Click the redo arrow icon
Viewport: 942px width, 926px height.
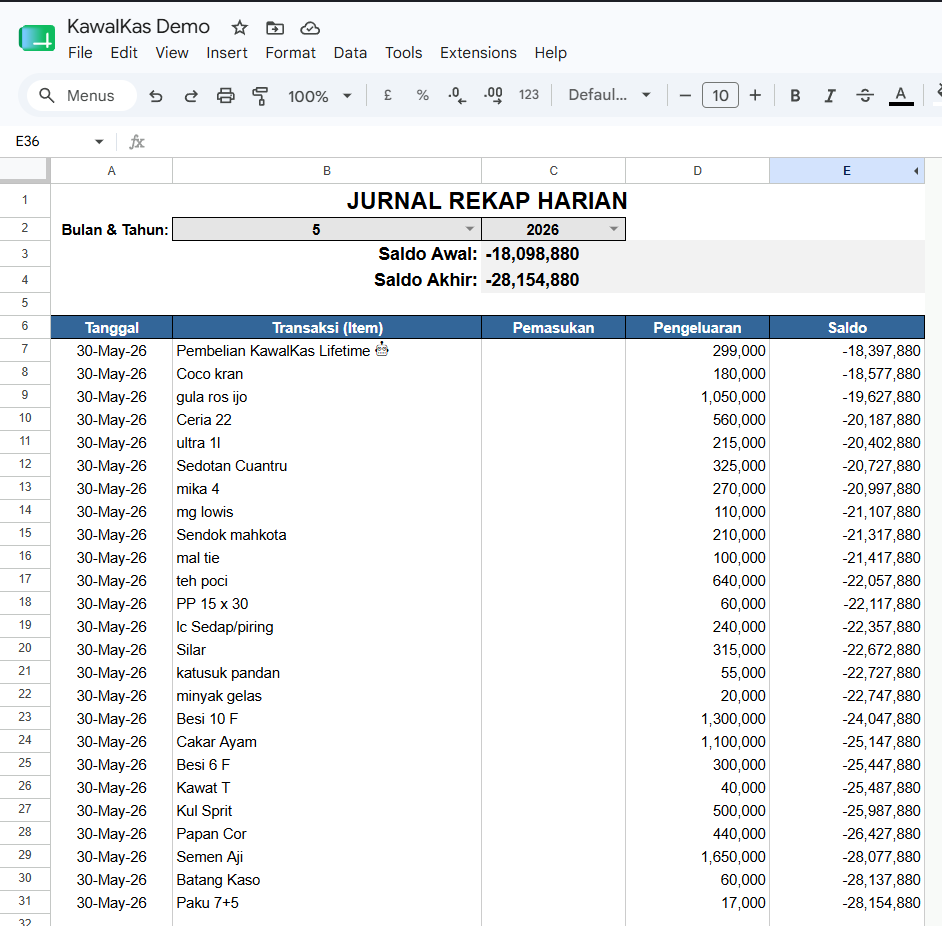click(190, 96)
